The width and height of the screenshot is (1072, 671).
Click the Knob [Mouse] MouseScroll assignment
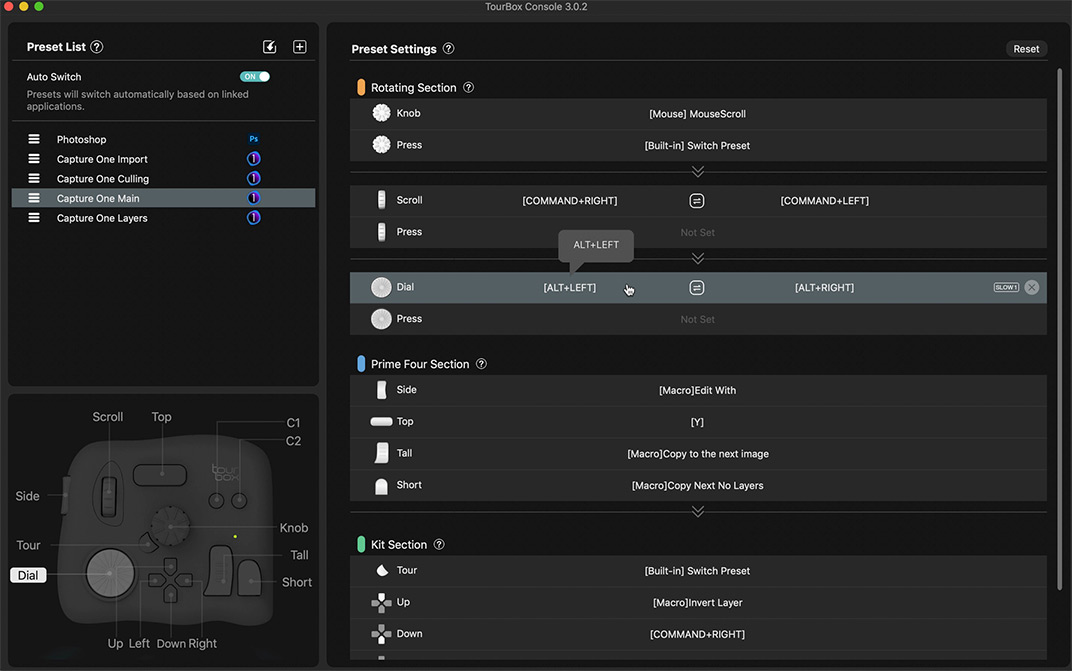tap(697, 114)
